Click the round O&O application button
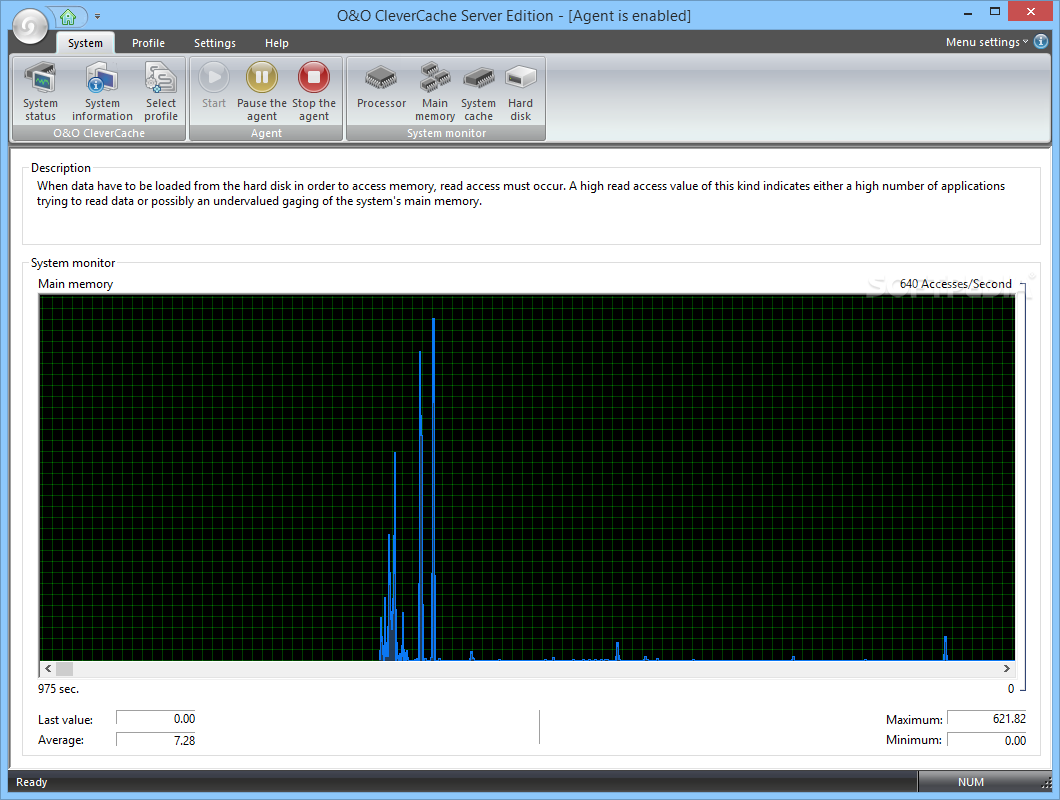1060x800 pixels. (30, 26)
